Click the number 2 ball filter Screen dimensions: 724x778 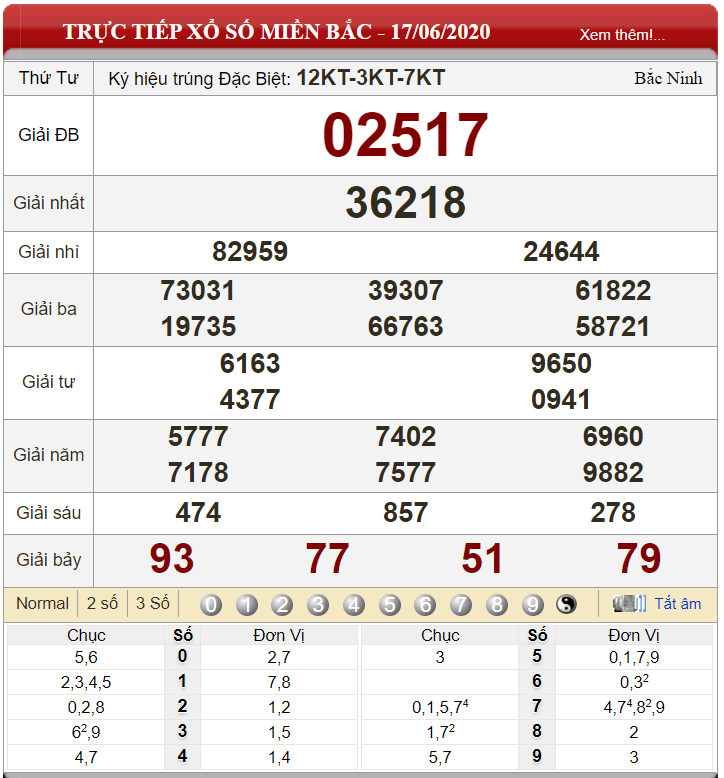pos(282,605)
